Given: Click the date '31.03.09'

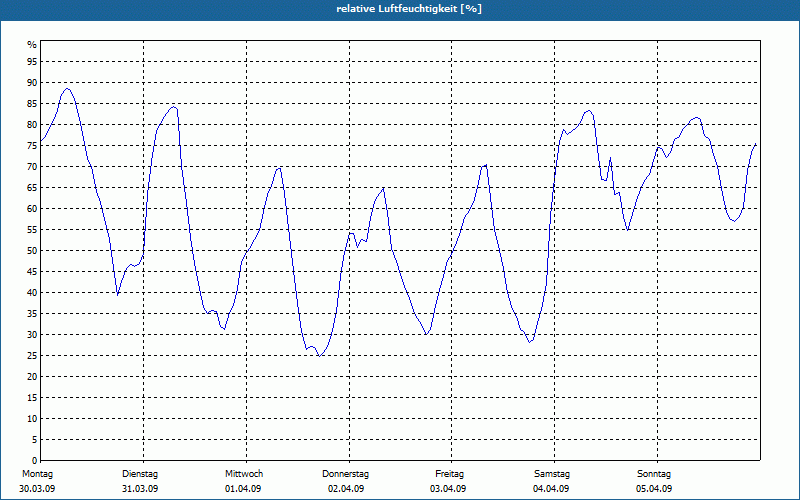Looking at the screenshot, I should [140, 489].
